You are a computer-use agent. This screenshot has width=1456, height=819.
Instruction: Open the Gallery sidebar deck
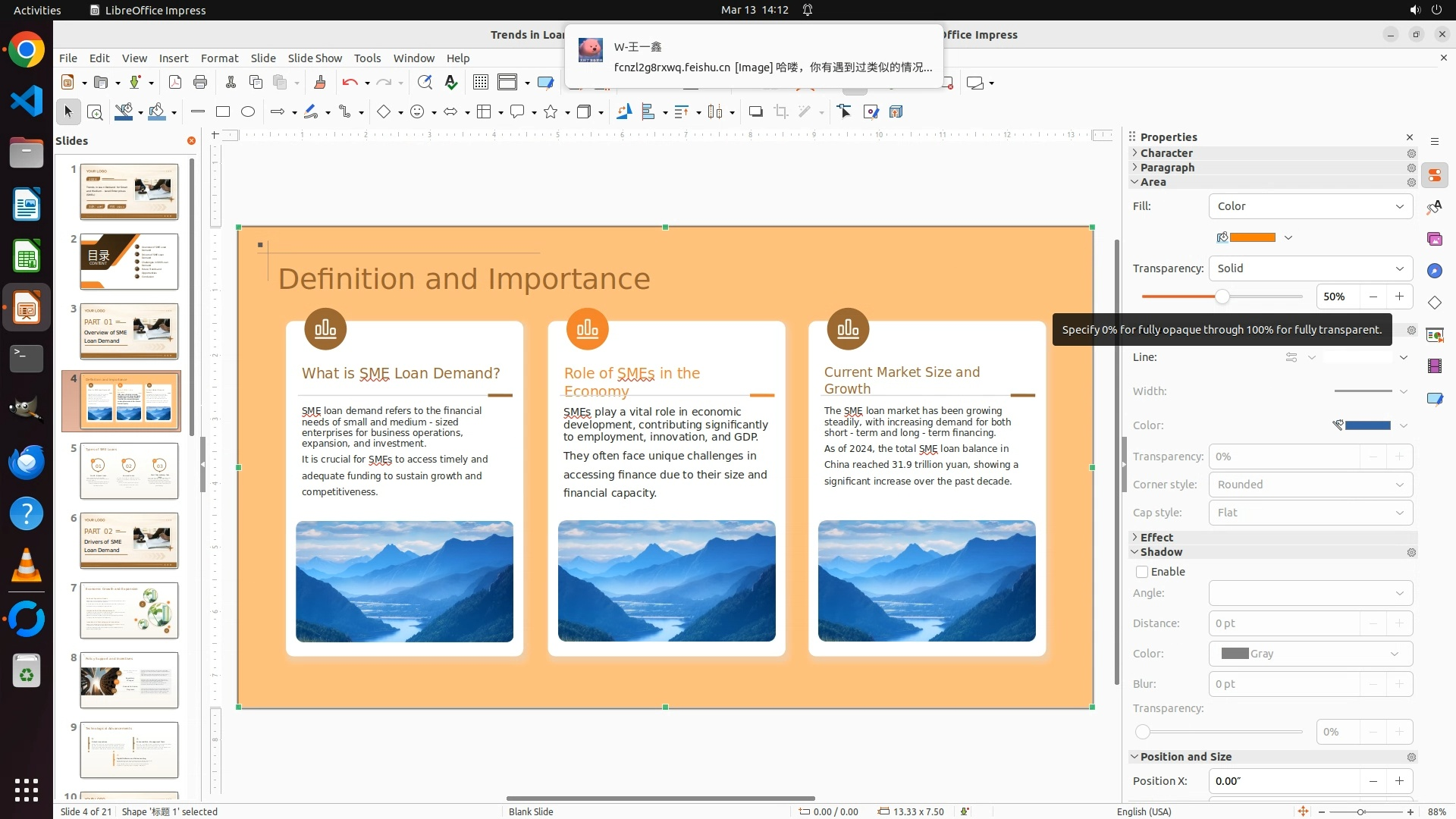click(x=1435, y=239)
